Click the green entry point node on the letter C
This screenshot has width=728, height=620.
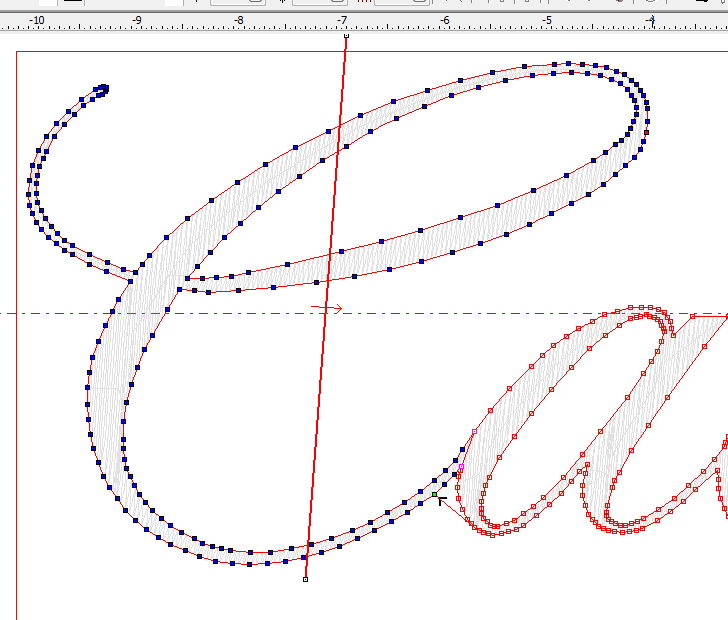click(x=435, y=495)
